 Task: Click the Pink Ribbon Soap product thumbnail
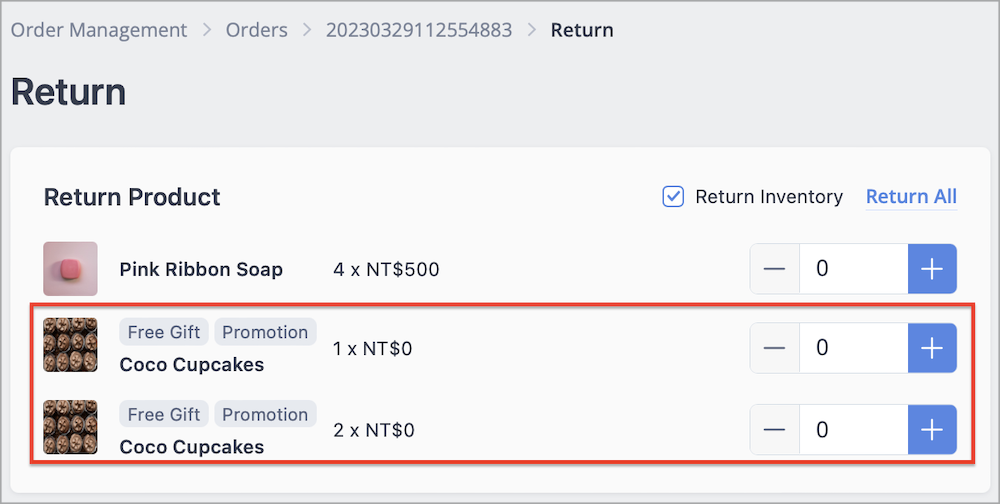tap(70, 269)
